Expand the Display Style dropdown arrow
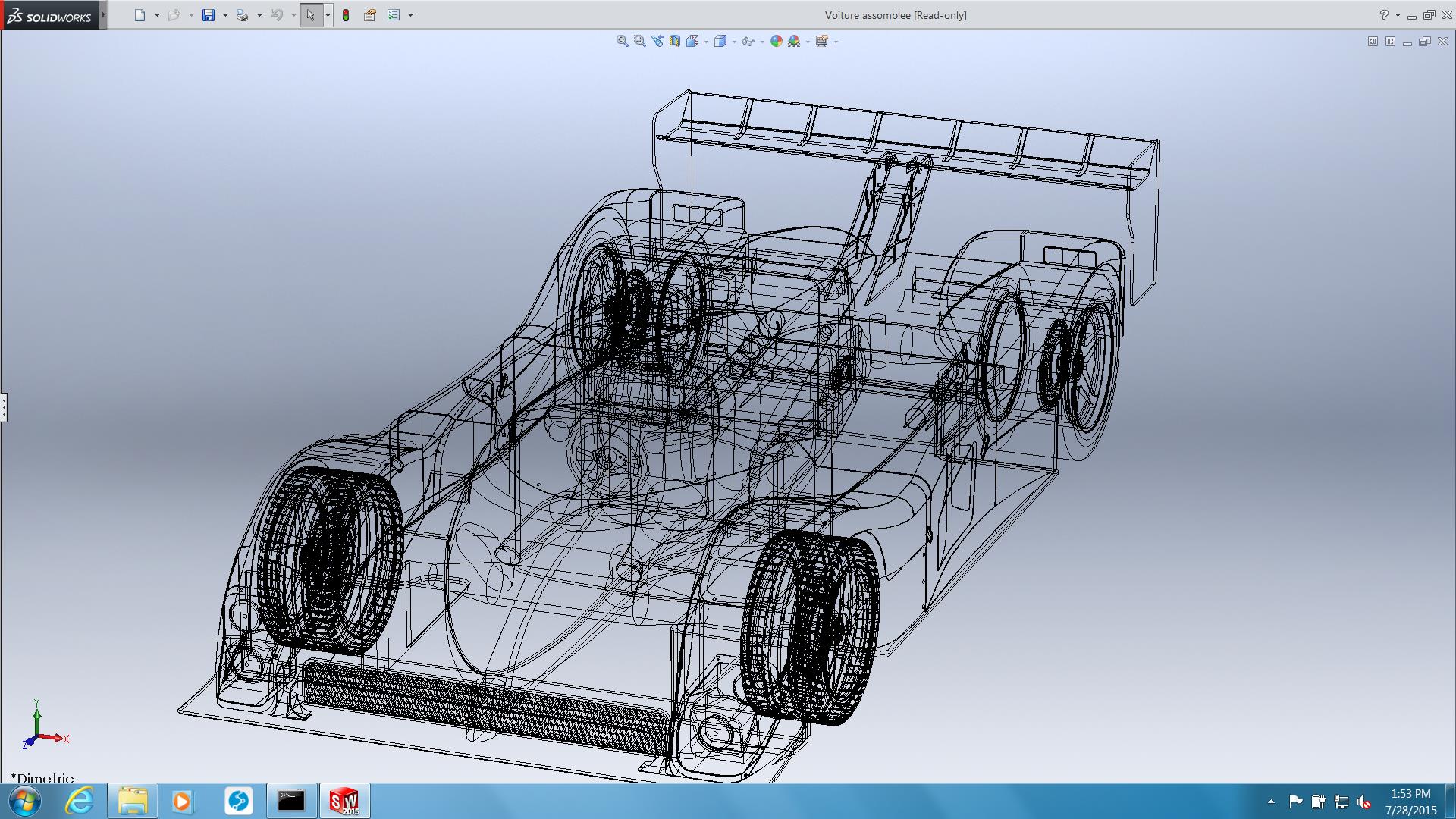 point(734,42)
